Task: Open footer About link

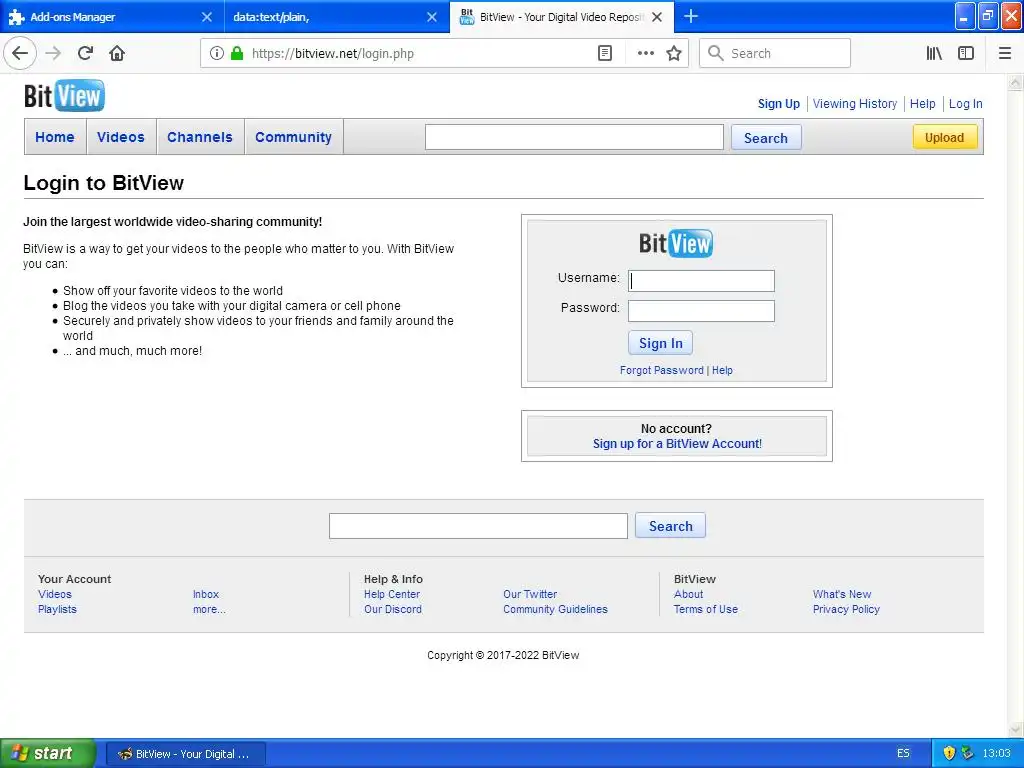Action: pos(688,594)
